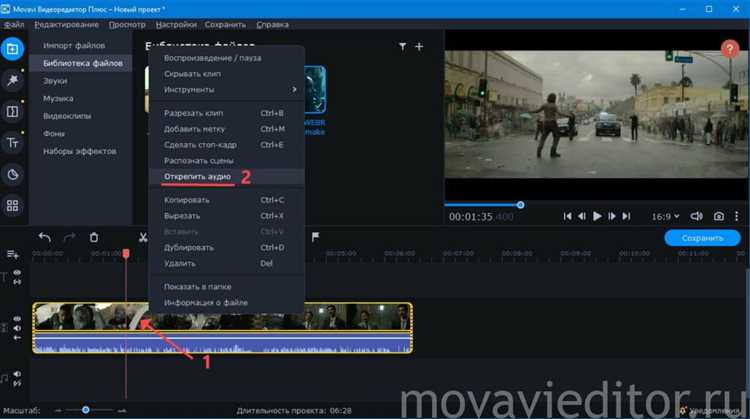The height and width of the screenshot is (419, 750).
Task: Open the Редактирование menu
Action: point(66,24)
